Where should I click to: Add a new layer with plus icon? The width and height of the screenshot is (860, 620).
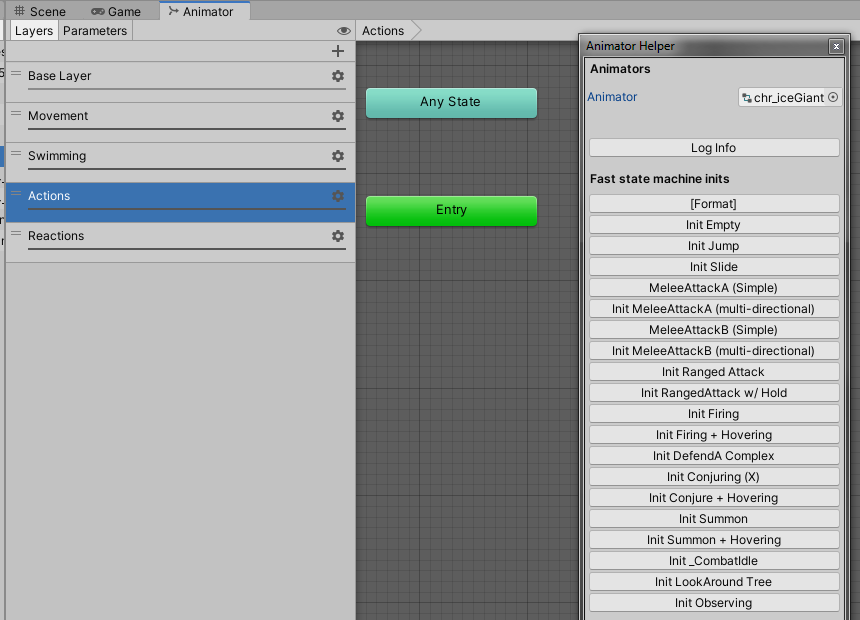(x=337, y=51)
